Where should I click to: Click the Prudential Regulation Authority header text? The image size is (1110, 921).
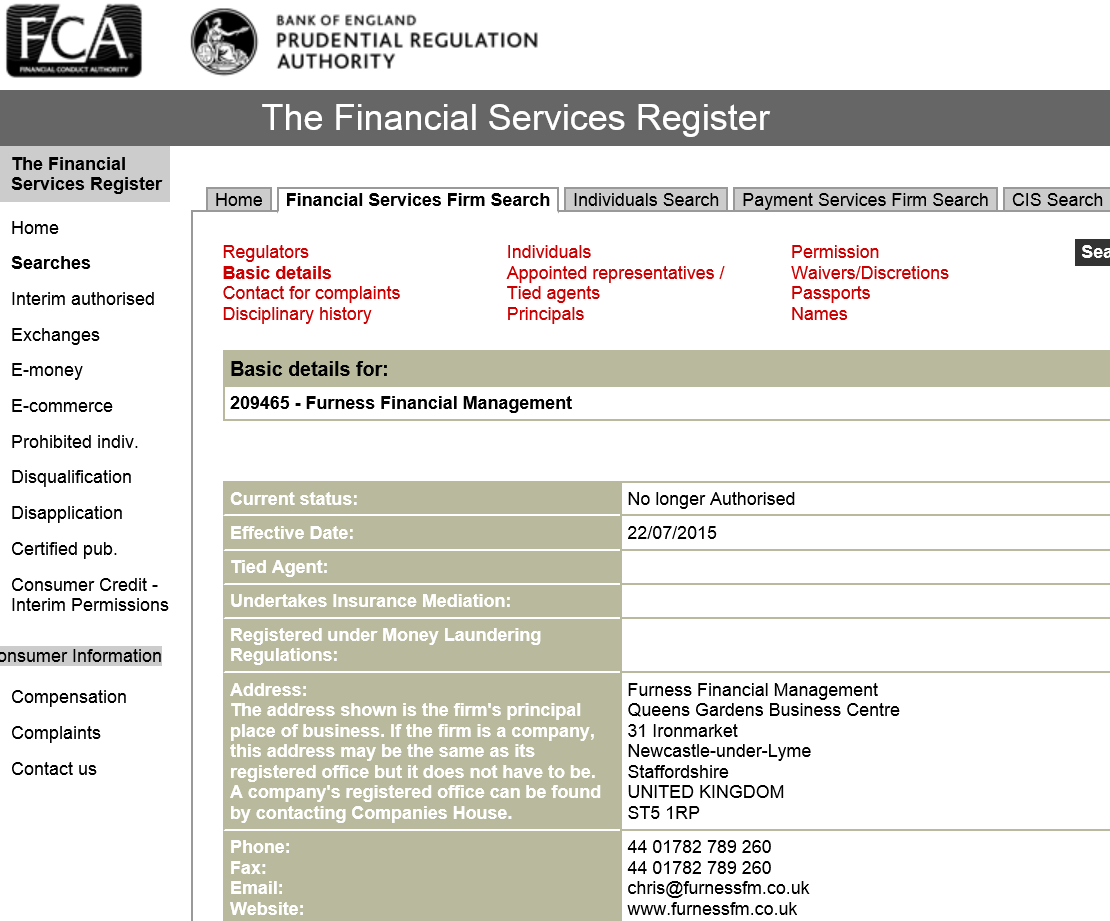click(x=407, y=50)
